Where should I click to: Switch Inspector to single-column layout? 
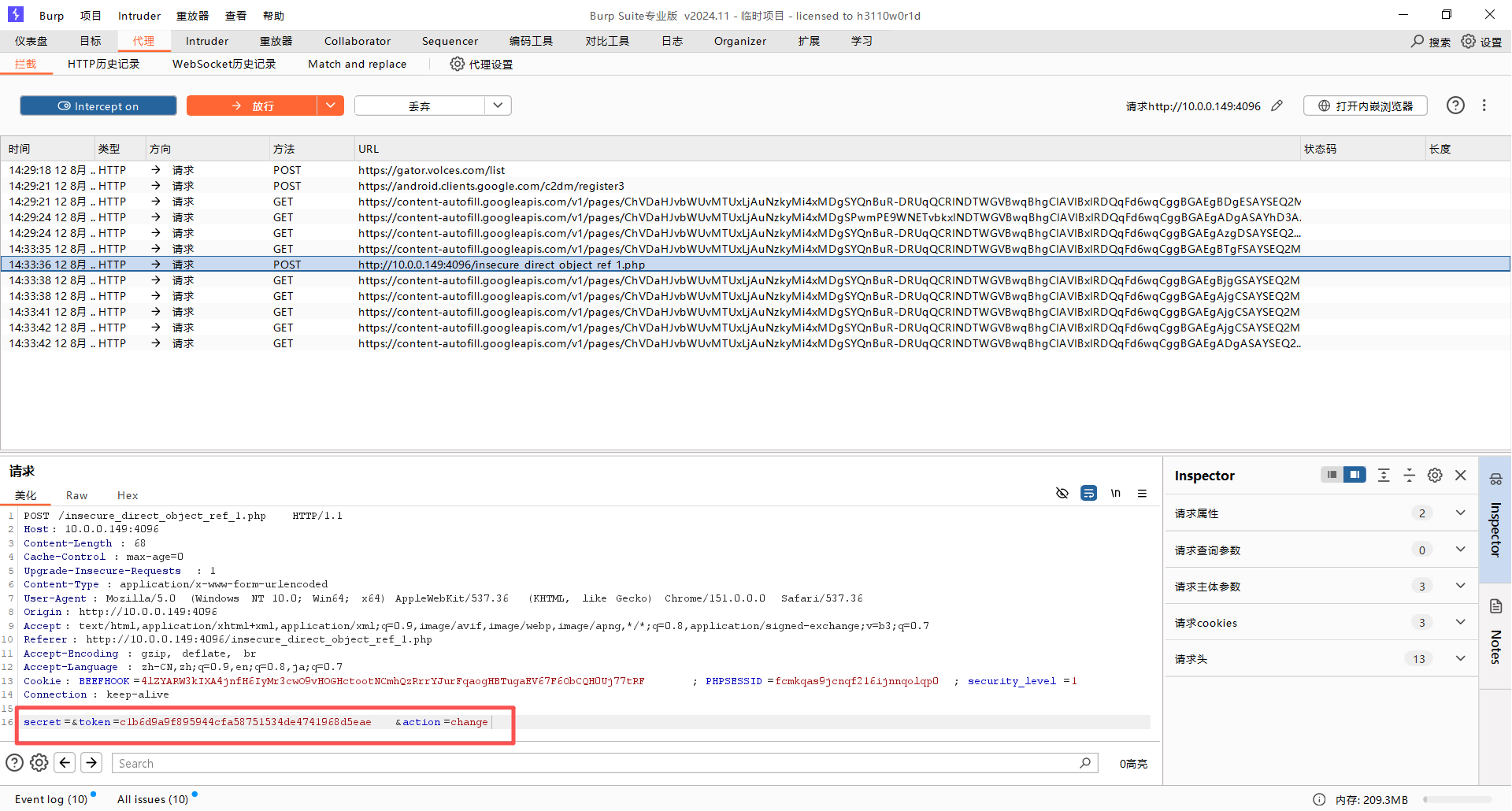(x=1332, y=475)
